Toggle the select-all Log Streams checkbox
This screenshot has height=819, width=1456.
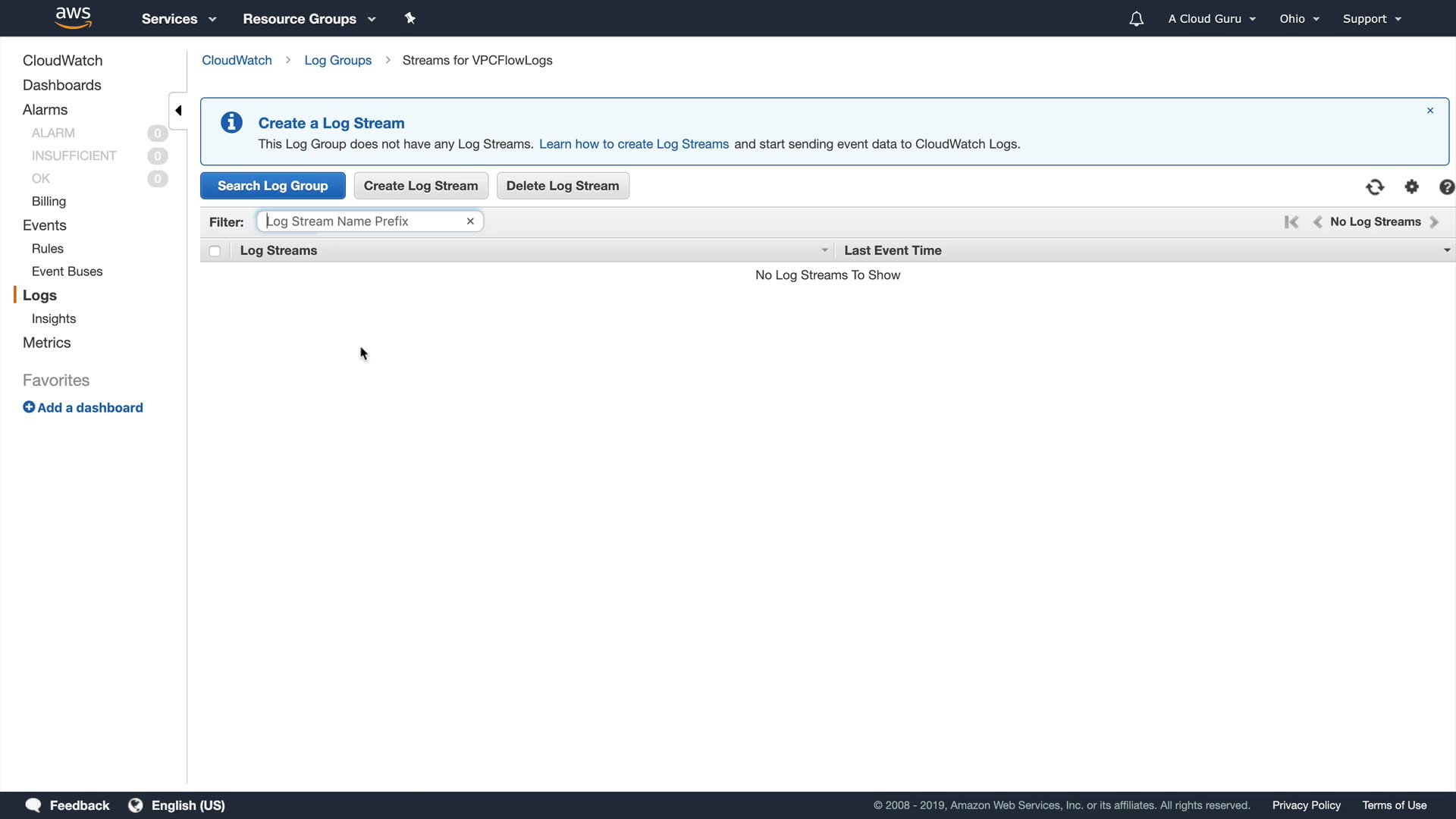coord(215,251)
